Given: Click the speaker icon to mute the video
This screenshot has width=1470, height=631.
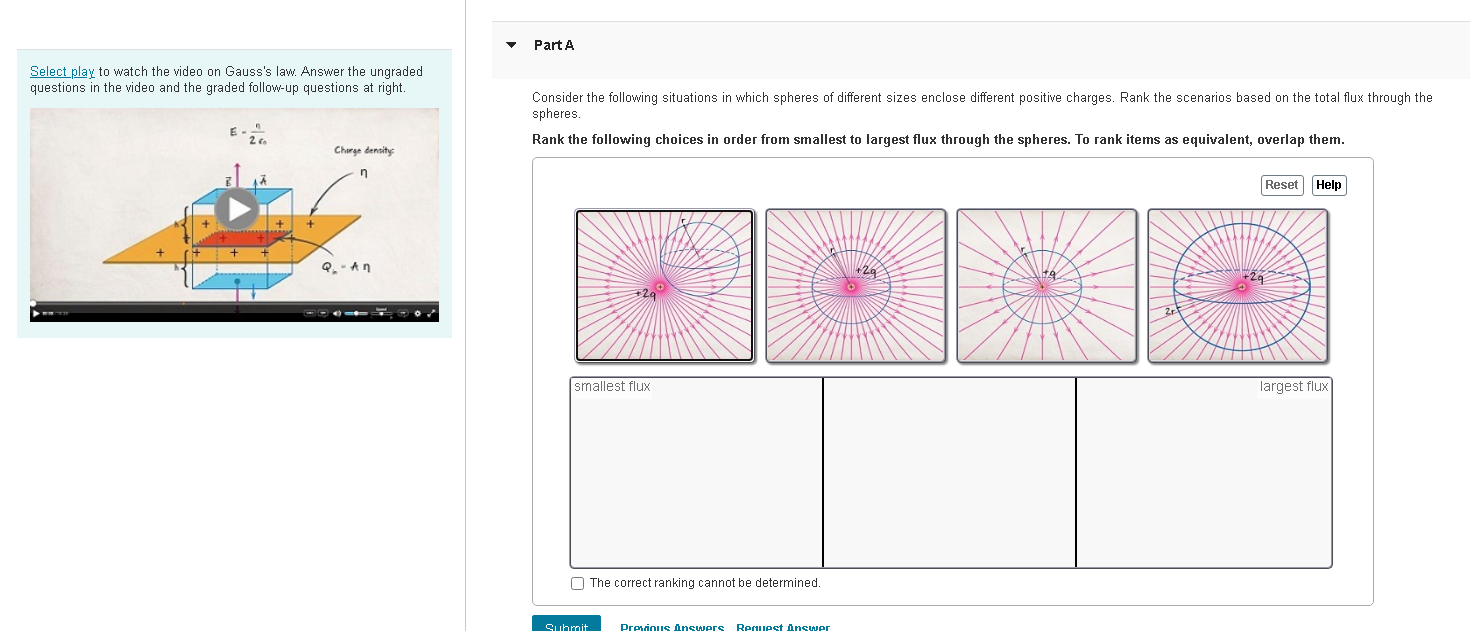Looking at the screenshot, I should pyautogui.click(x=337, y=313).
